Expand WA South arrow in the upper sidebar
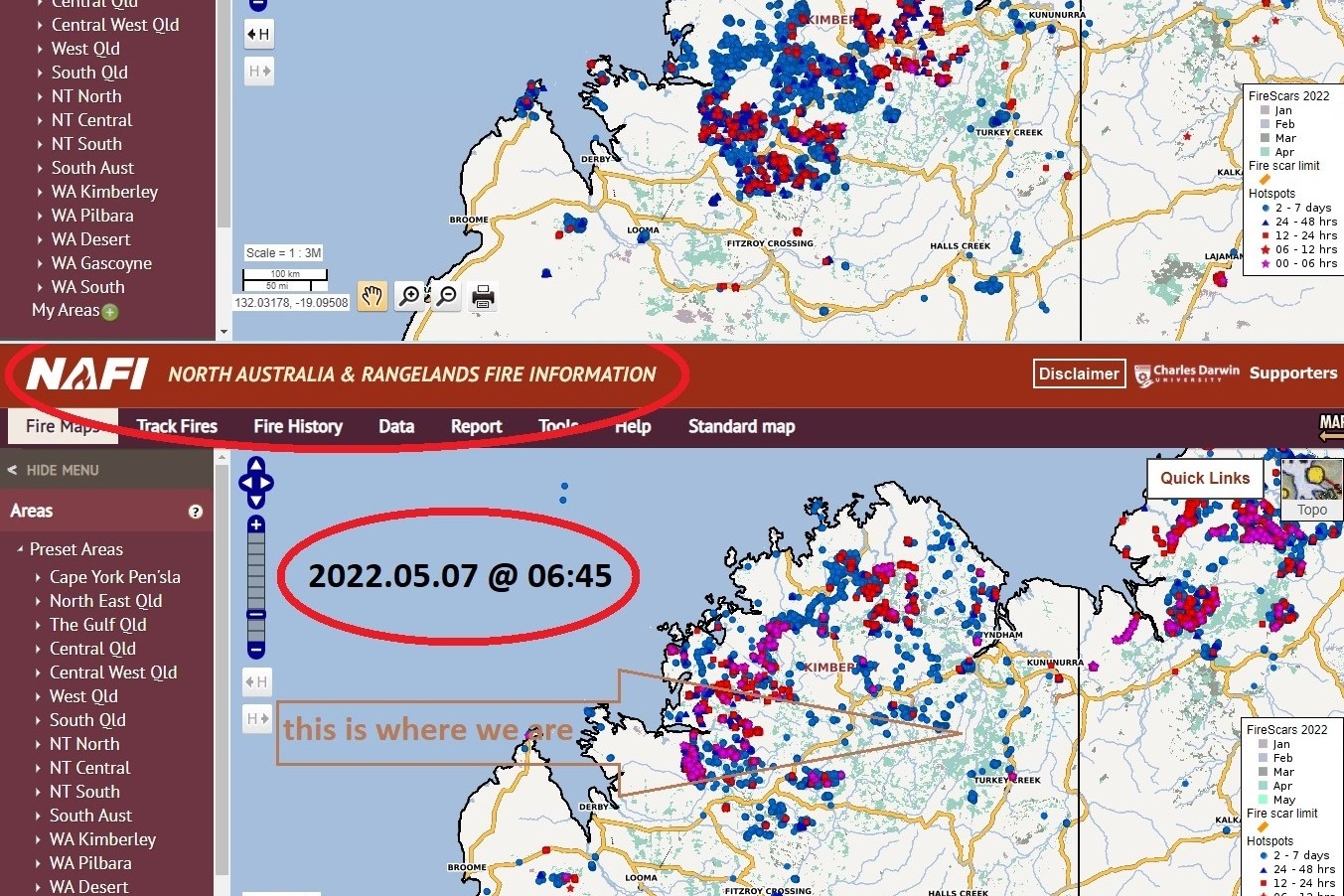 click(40, 287)
